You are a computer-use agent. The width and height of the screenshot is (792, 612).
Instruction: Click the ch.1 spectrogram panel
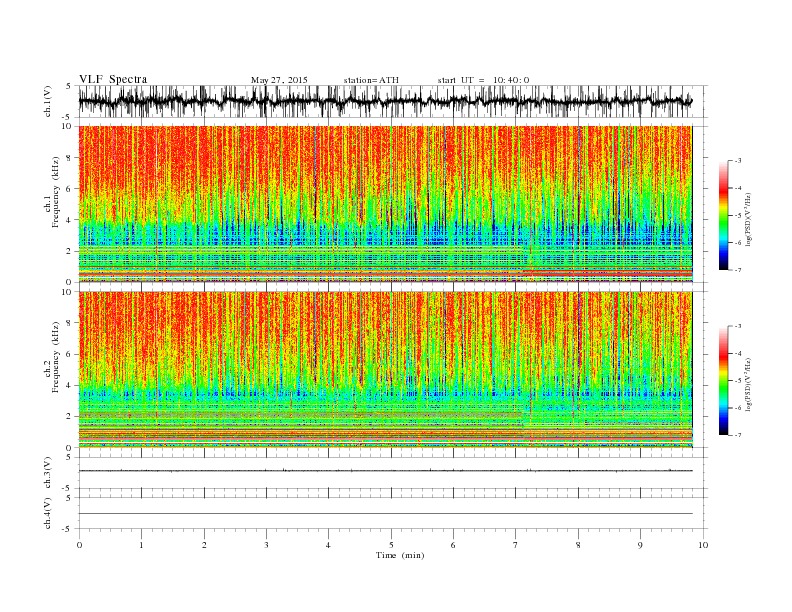pyautogui.click(x=385, y=204)
